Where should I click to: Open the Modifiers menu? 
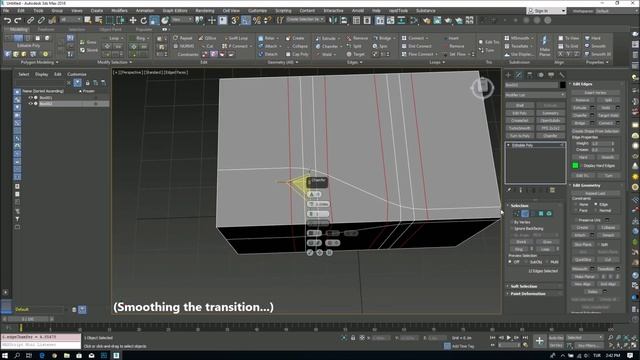click(119, 11)
